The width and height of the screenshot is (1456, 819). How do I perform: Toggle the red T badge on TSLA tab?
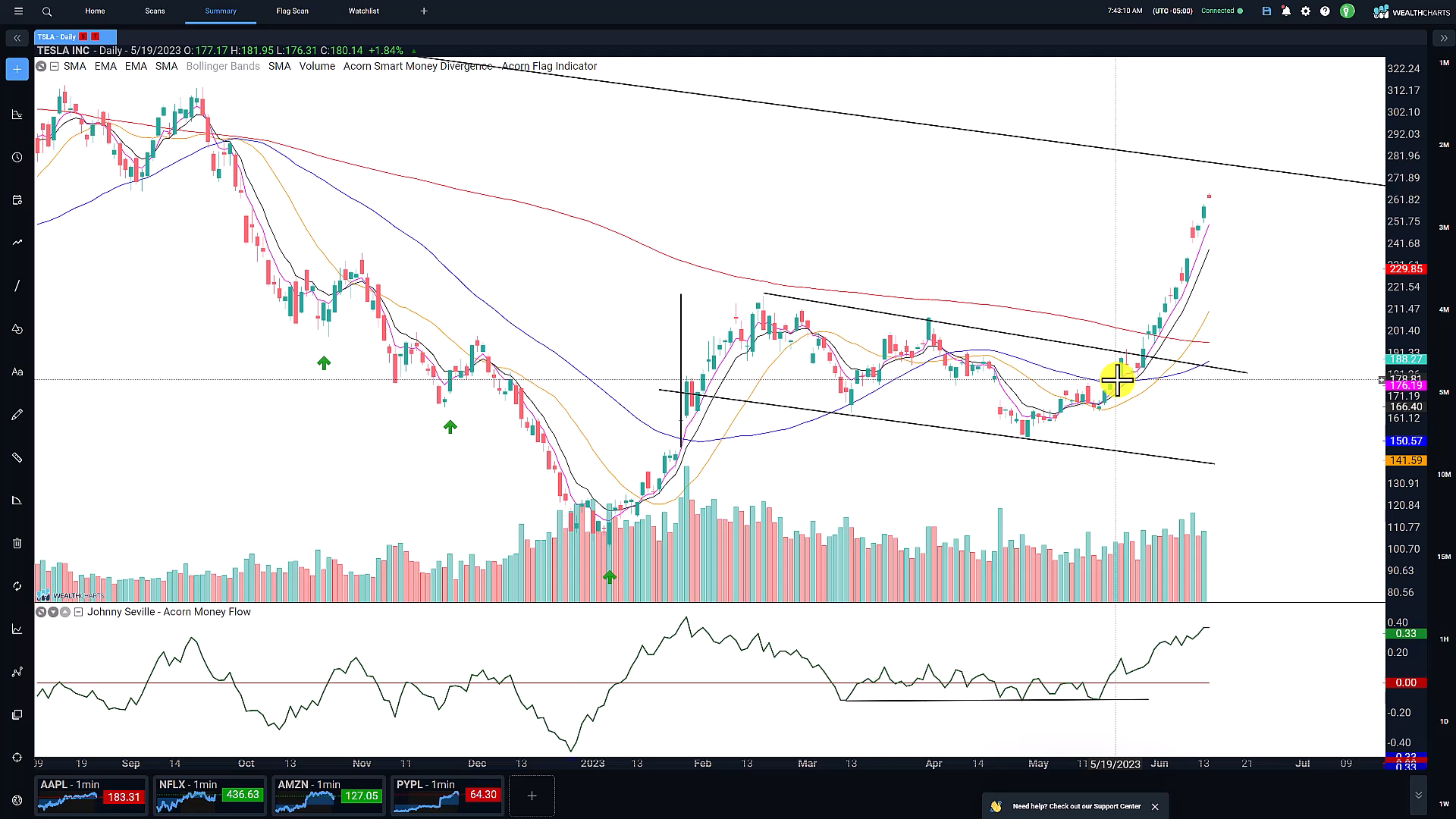click(96, 36)
